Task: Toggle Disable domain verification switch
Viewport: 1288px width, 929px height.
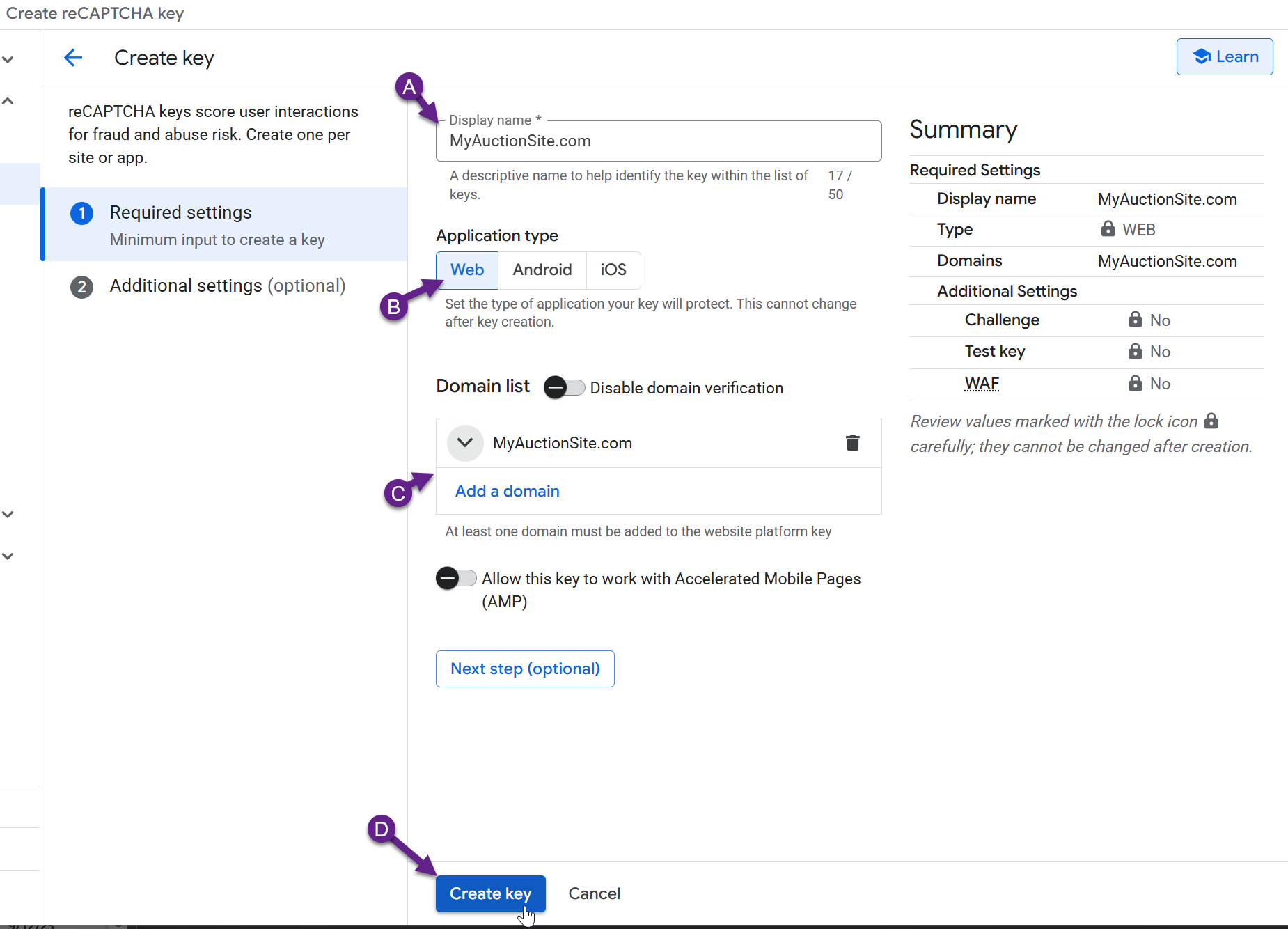Action: (x=564, y=387)
